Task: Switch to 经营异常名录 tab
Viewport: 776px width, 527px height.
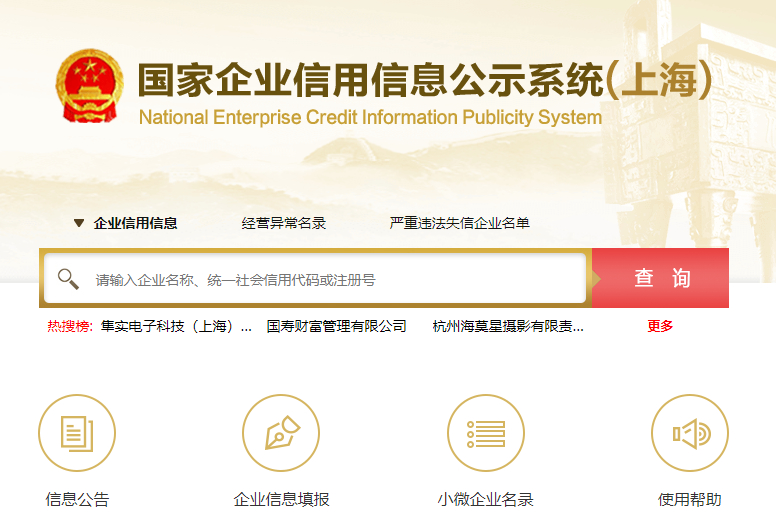Action: [284, 223]
